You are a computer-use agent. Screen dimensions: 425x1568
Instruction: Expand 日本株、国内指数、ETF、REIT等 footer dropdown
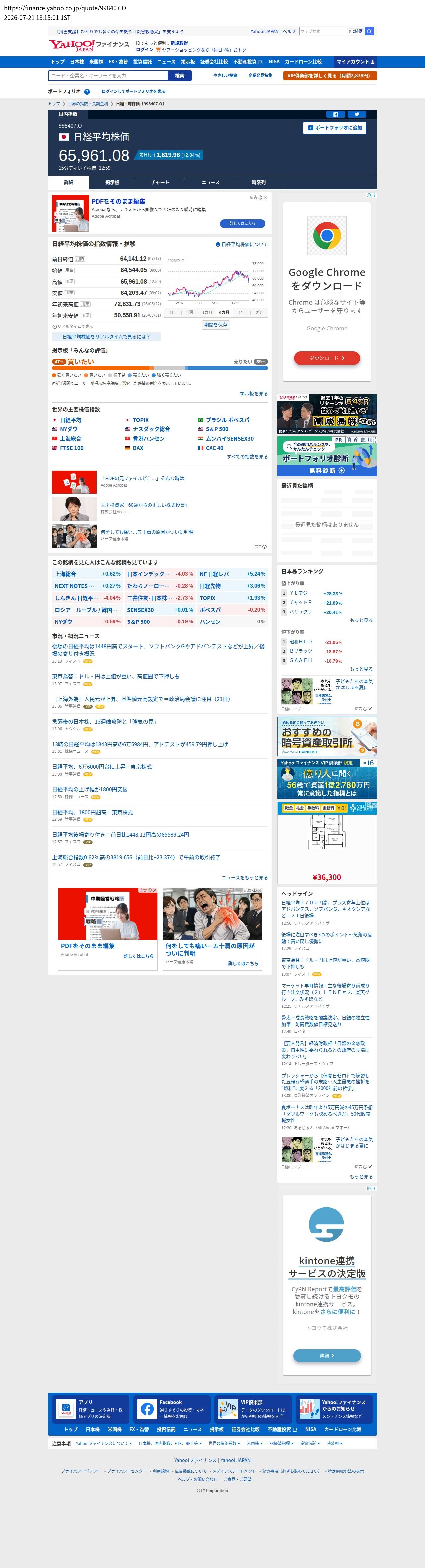171,1443
